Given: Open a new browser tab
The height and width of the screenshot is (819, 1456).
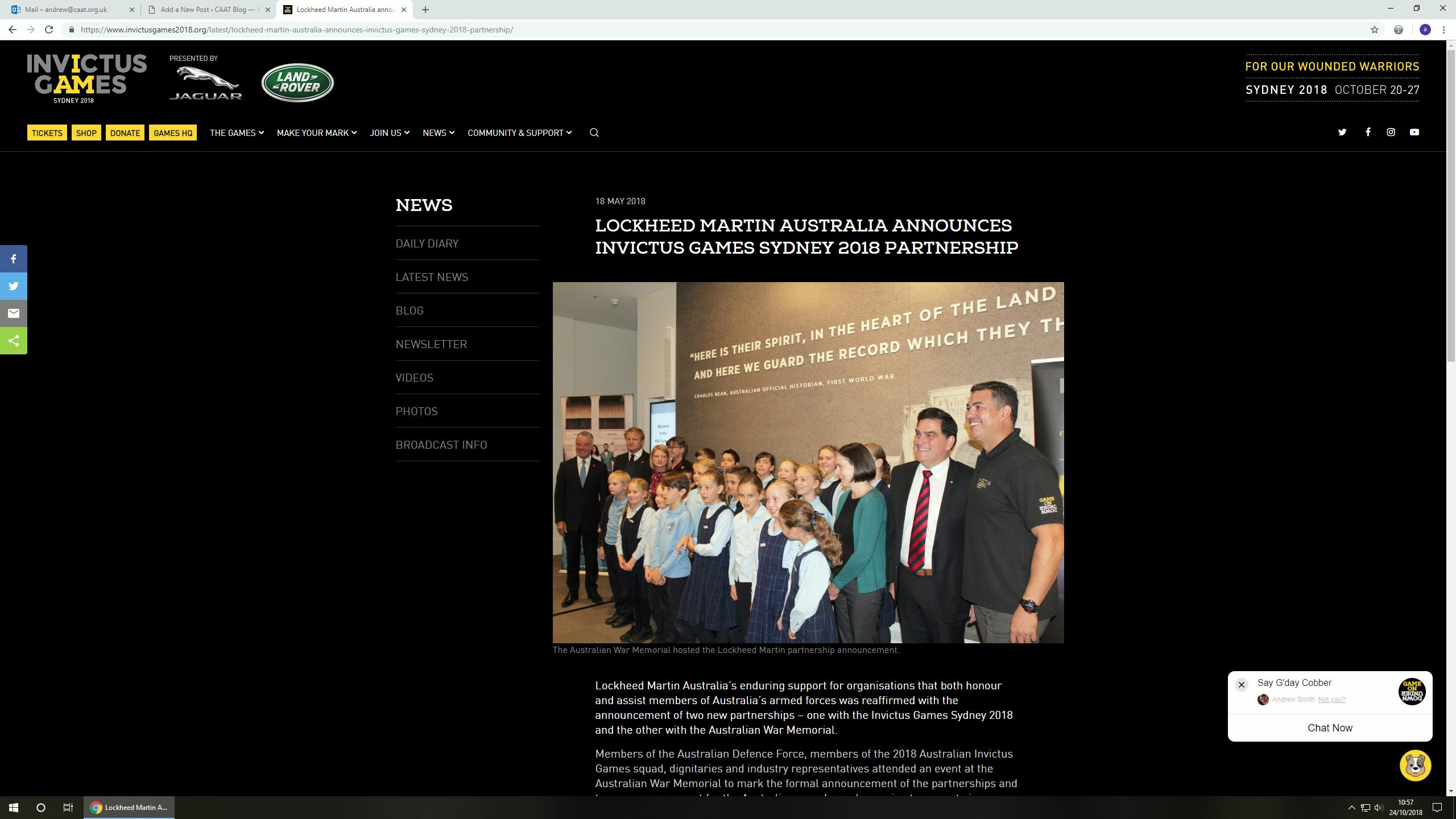Looking at the screenshot, I should [x=425, y=10].
